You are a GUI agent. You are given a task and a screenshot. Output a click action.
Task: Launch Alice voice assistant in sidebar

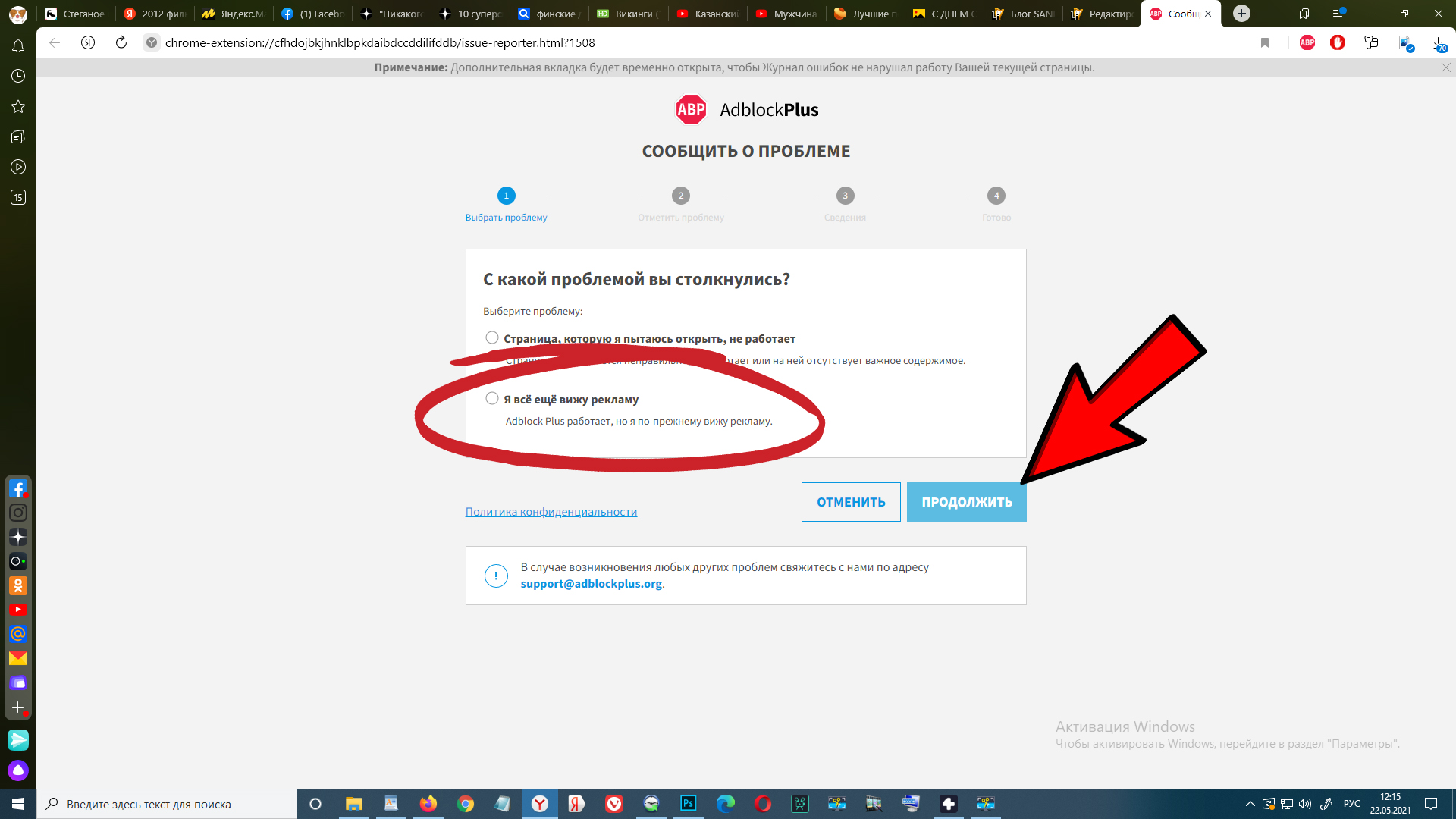(18, 771)
